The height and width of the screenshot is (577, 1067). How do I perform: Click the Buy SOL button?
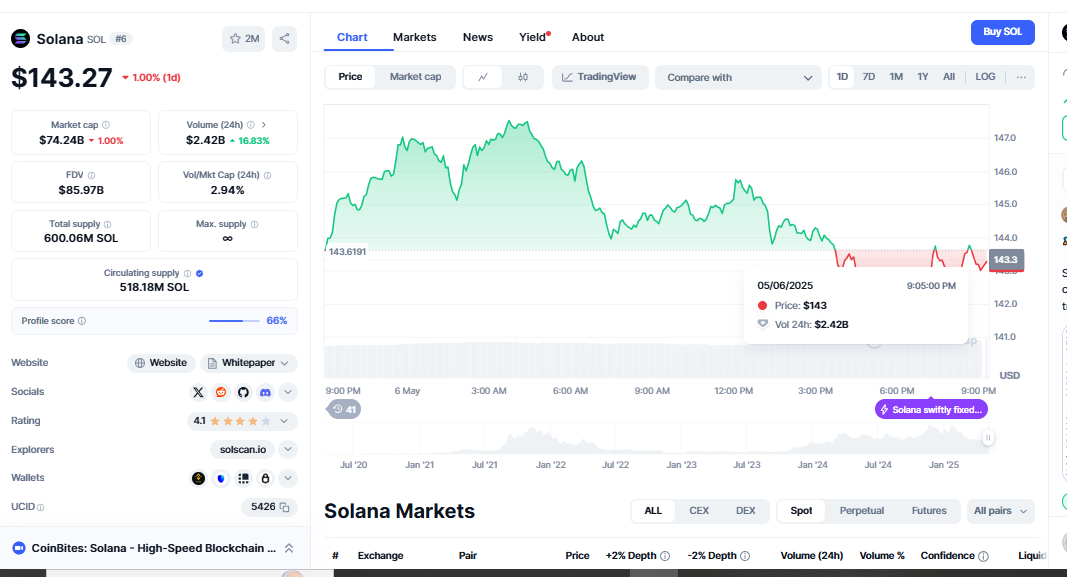coord(1002,32)
